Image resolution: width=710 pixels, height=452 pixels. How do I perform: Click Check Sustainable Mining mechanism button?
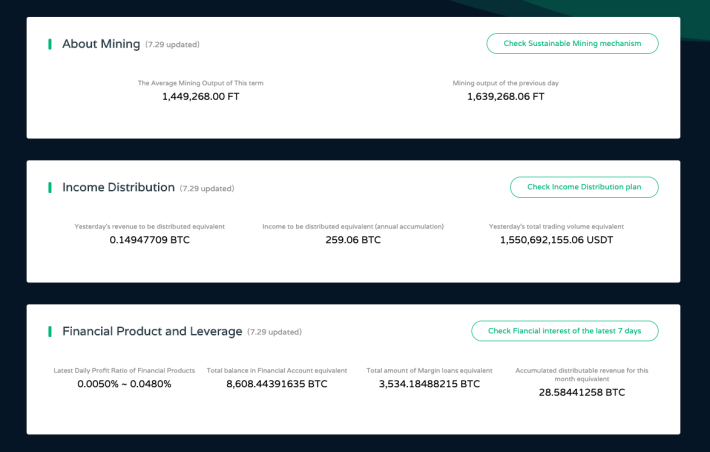(572, 43)
